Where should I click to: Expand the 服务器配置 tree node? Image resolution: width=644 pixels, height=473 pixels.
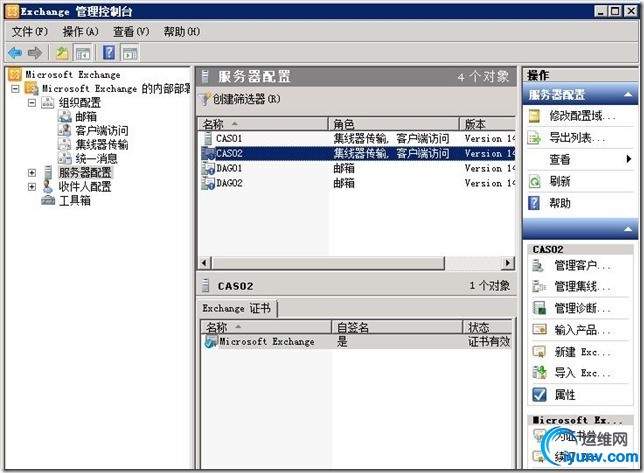pyautogui.click(x=32, y=173)
